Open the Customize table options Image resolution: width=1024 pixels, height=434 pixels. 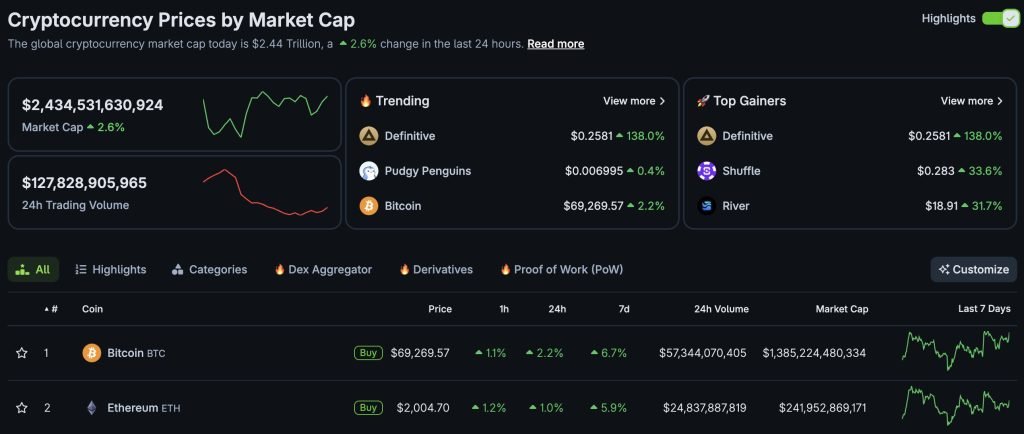pos(973,269)
